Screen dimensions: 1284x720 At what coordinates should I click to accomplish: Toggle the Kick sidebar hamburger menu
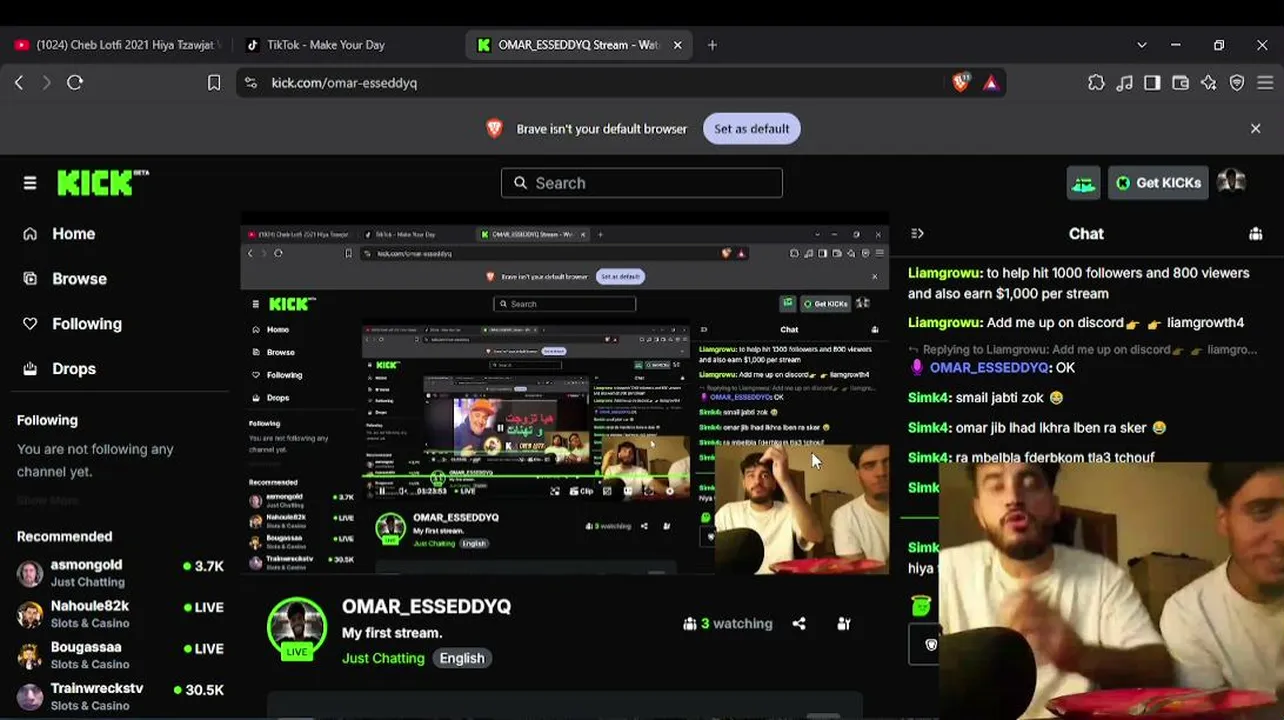[x=30, y=183]
